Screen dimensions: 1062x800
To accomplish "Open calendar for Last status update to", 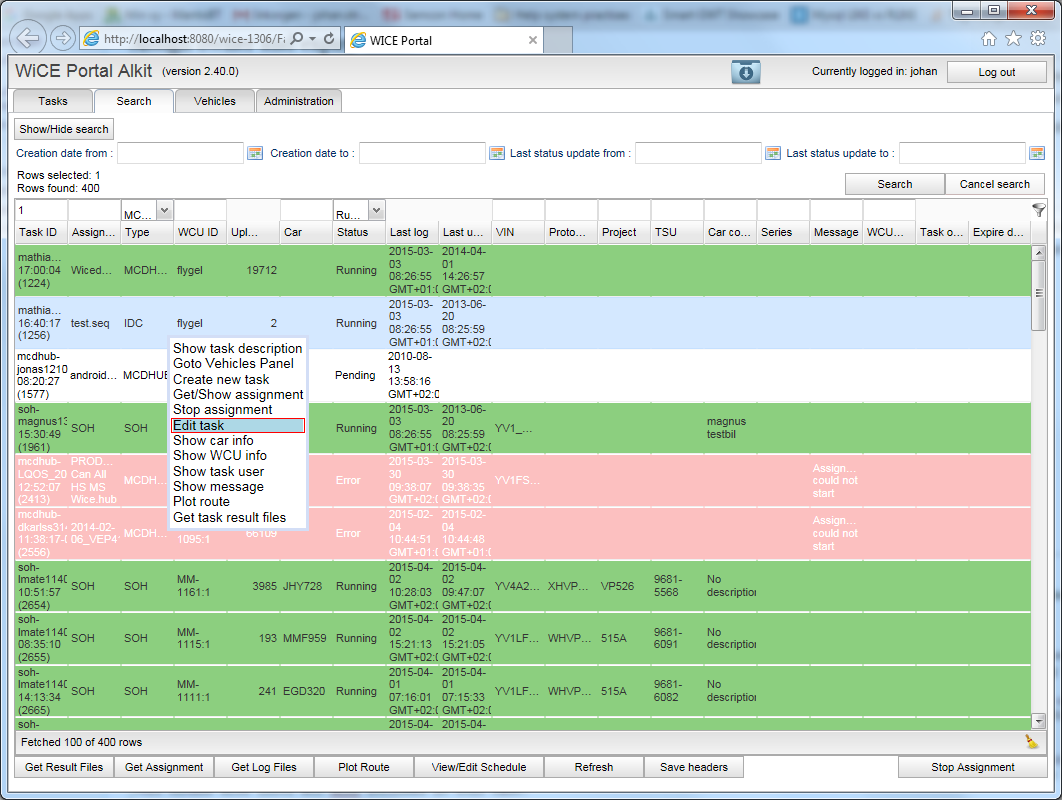I will (x=1037, y=153).
